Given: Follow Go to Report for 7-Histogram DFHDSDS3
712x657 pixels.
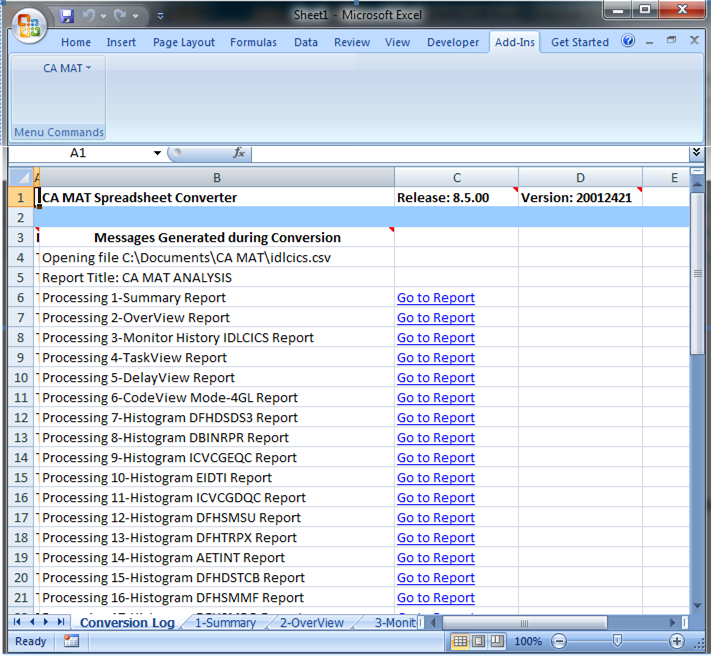Looking at the screenshot, I should (436, 418).
